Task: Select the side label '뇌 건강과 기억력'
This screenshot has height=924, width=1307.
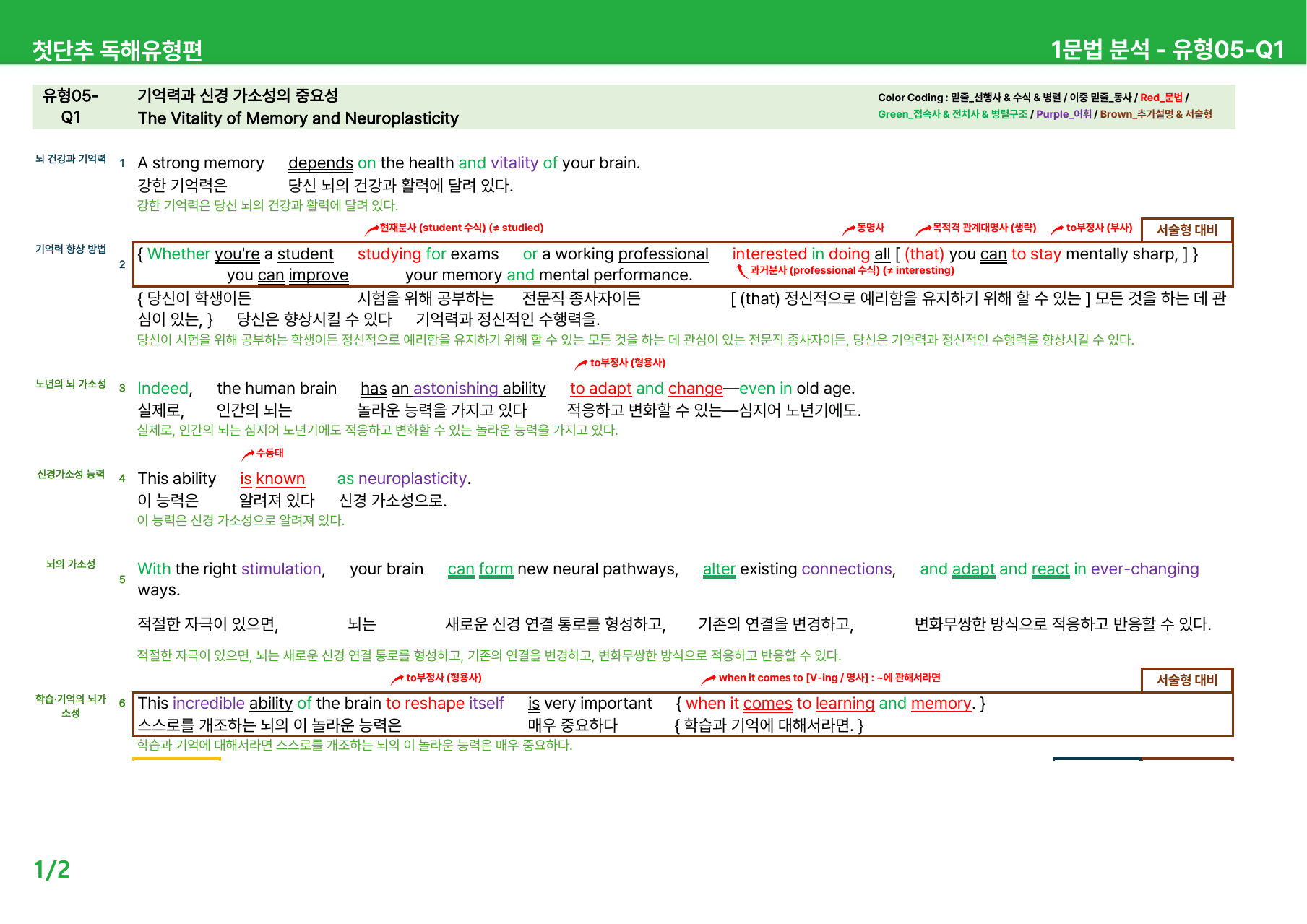Action: pyautogui.click(x=71, y=159)
